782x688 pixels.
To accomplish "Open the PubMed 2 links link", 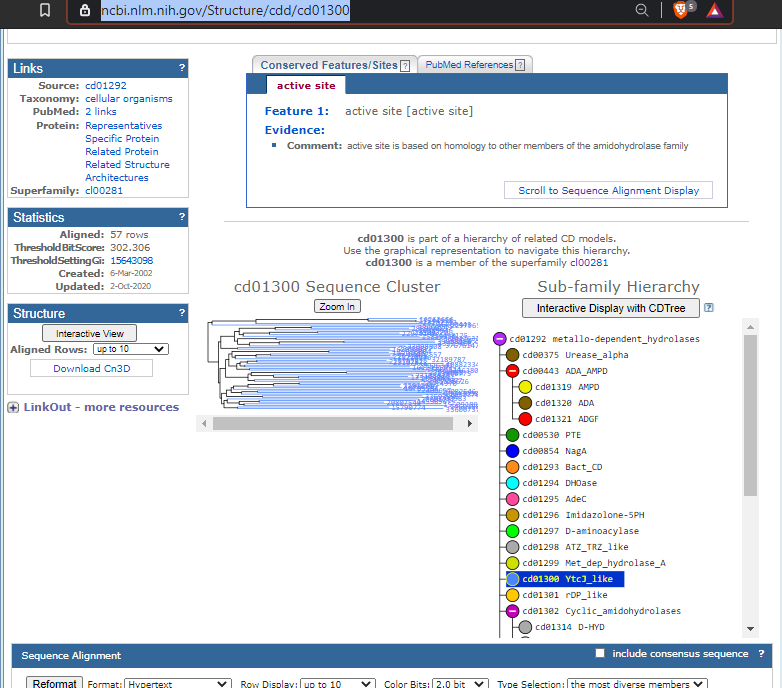I will coord(101,111).
